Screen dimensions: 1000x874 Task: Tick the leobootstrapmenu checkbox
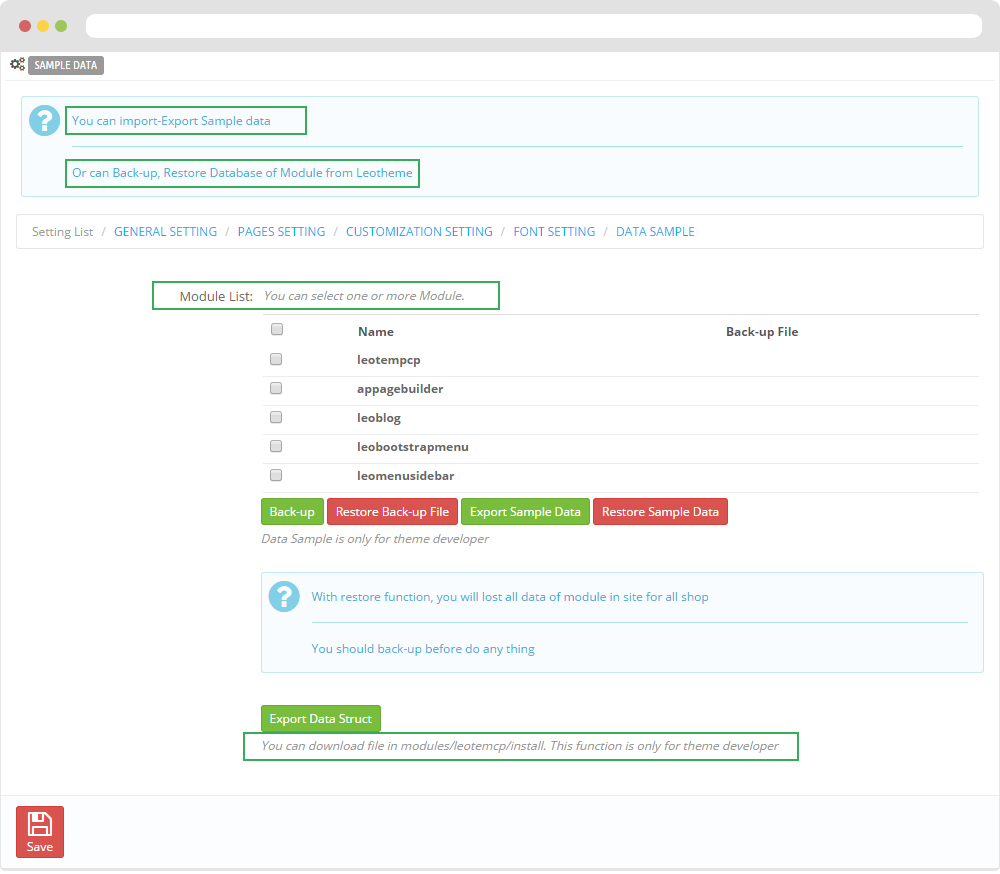(x=277, y=446)
